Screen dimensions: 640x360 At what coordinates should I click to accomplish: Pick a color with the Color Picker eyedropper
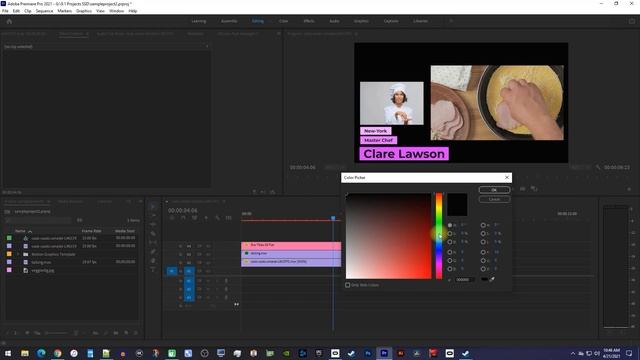coord(492,280)
